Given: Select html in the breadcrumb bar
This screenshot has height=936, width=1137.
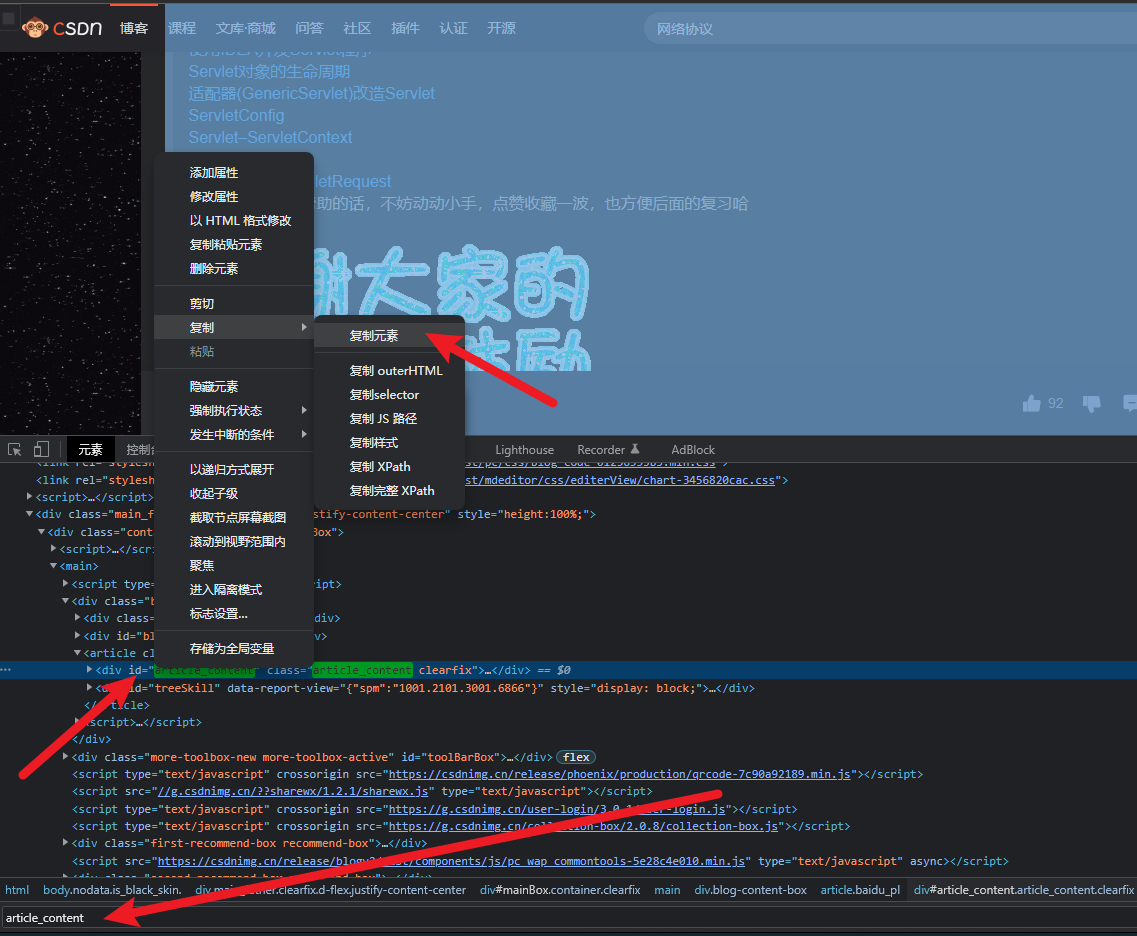Looking at the screenshot, I should click(x=17, y=890).
